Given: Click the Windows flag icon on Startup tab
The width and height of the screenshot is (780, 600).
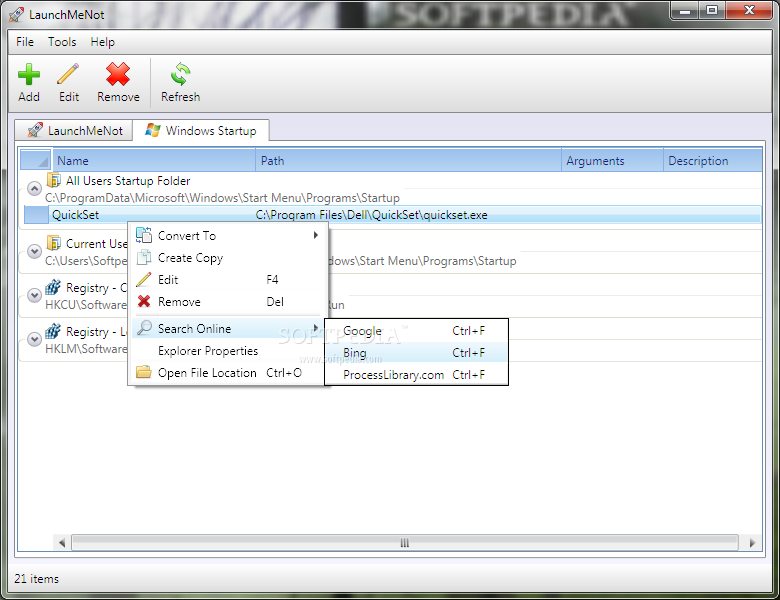Looking at the screenshot, I should pos(153,130).
